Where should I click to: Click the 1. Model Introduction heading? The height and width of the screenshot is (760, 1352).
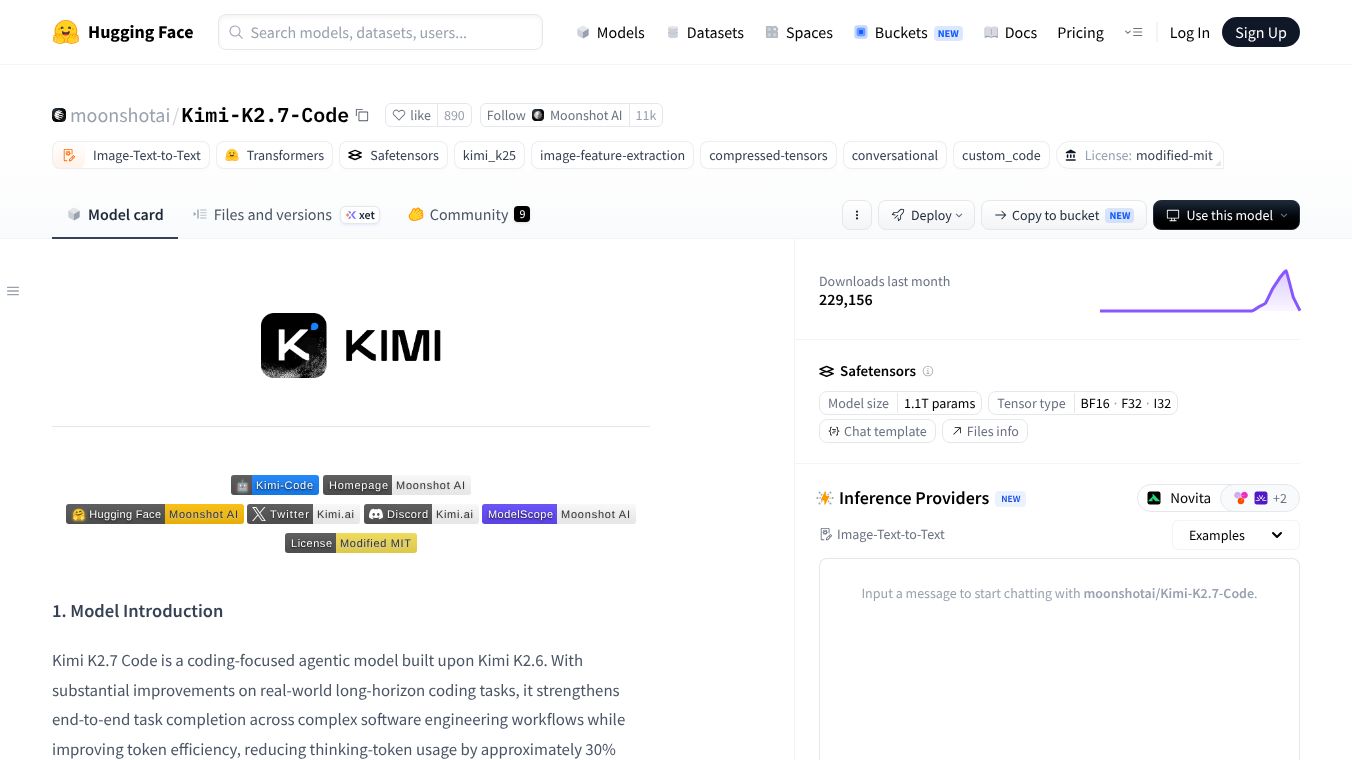click(x=137, y=611)
